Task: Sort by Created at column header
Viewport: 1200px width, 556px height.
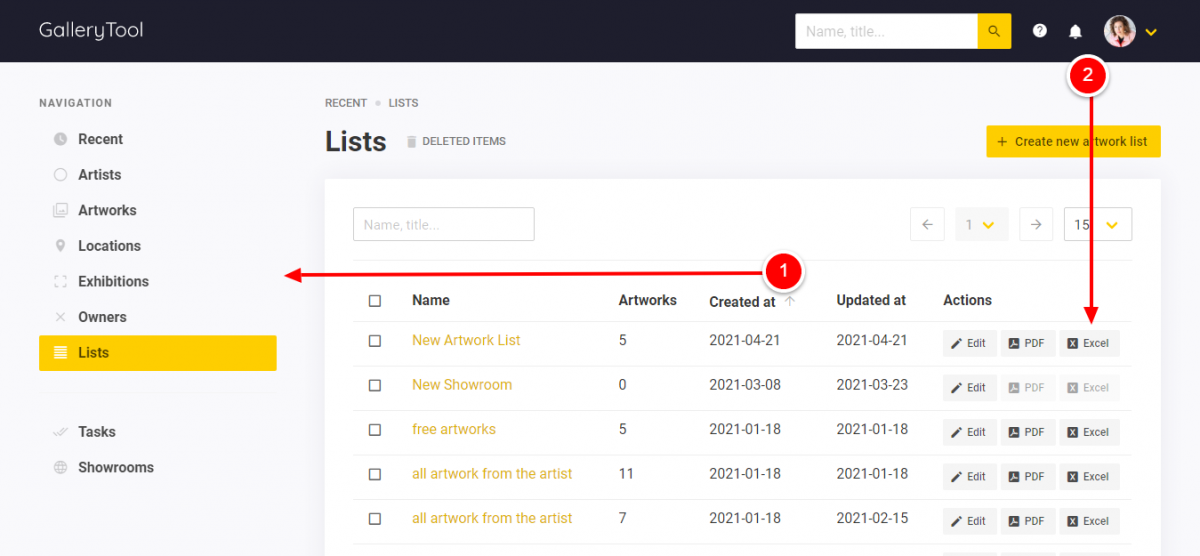Action: [x=742, y=301]
